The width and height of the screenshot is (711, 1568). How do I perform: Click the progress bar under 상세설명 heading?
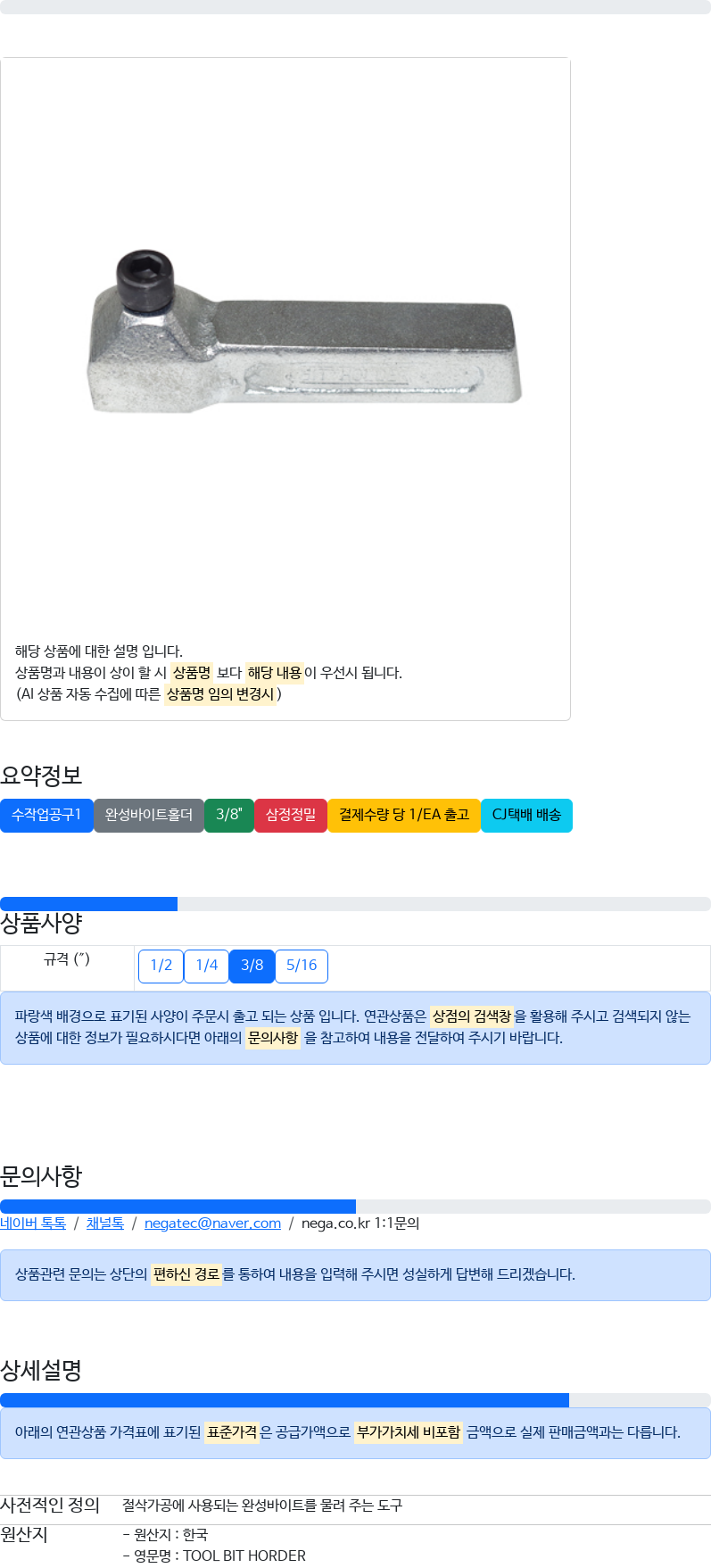(355, 1400)
